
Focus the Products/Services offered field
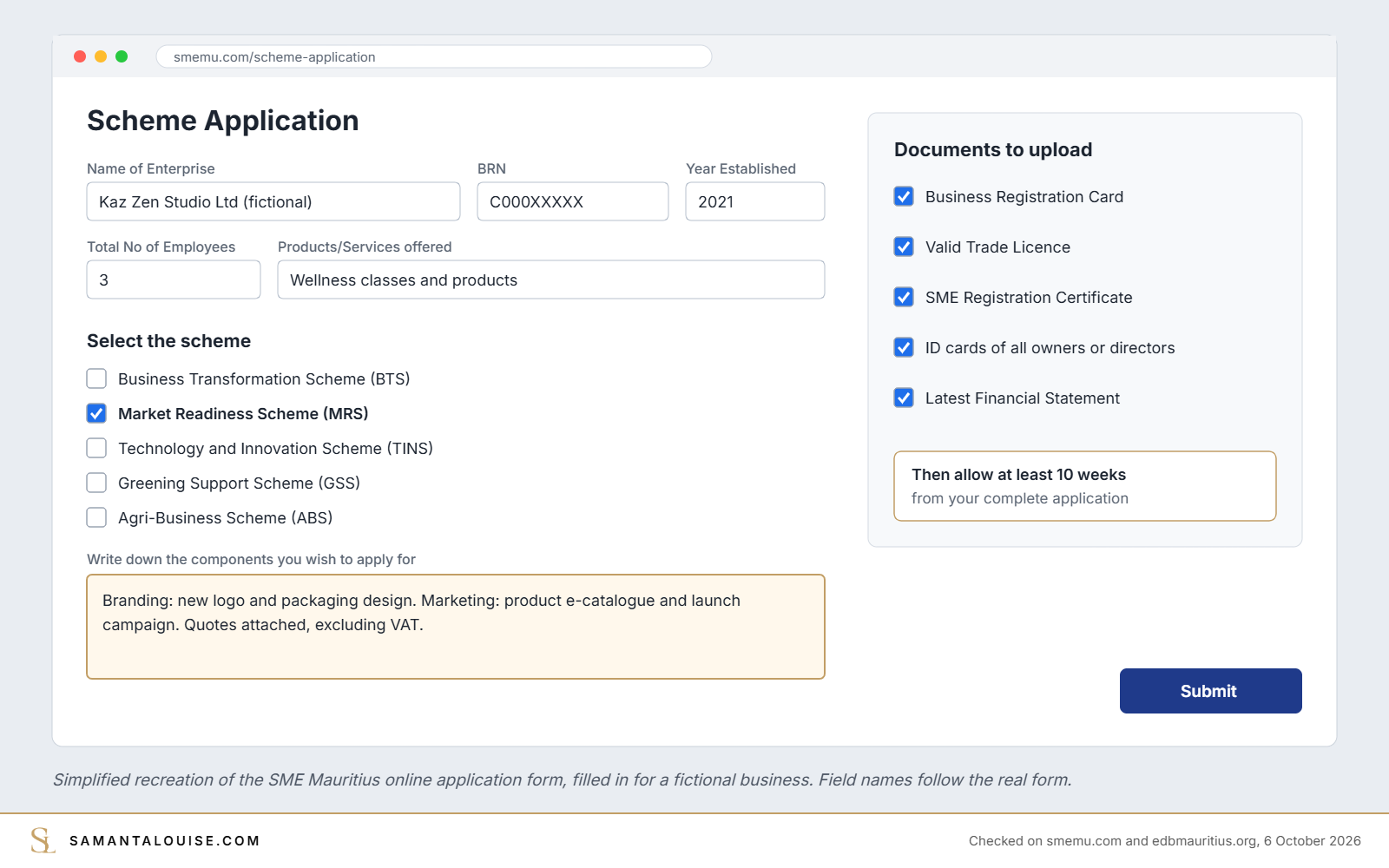click(551, 279)
